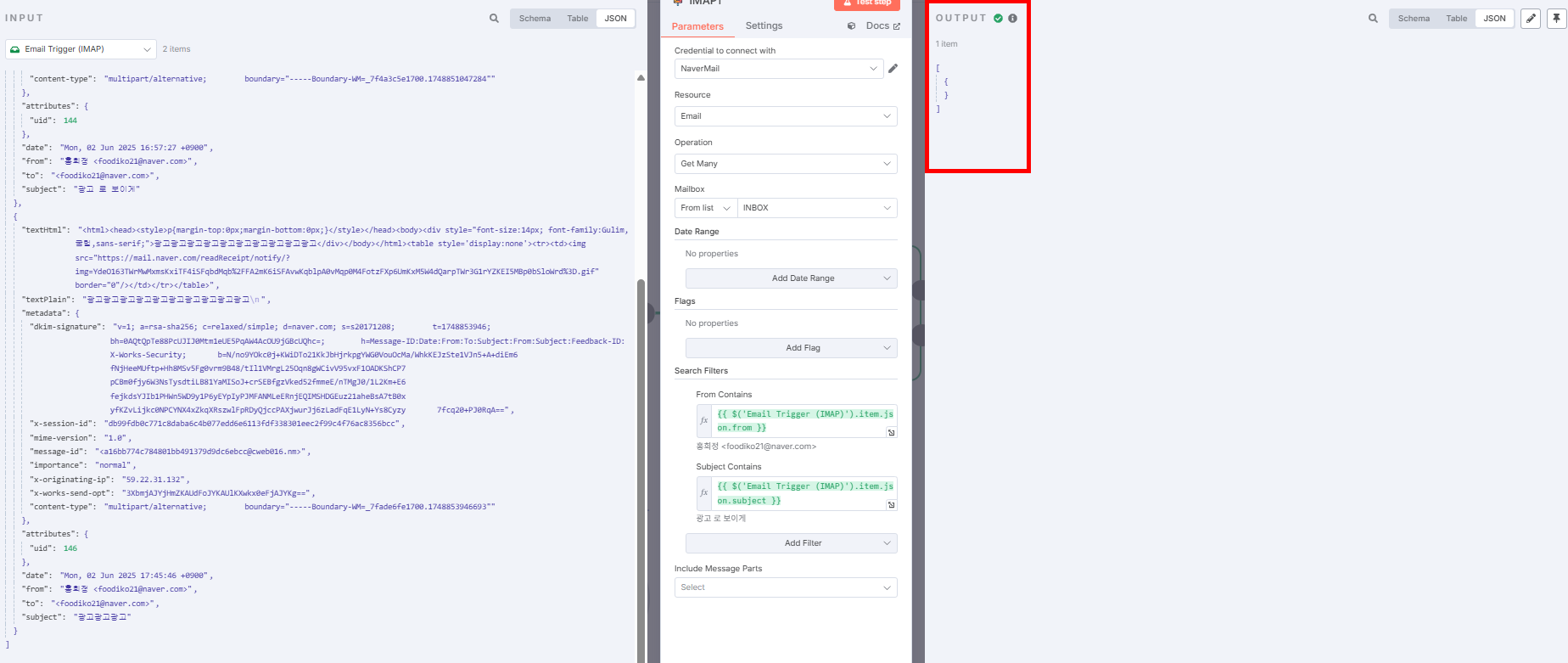The height and width of the screenshot is (663, 1568).
Task: Click fx icon of From Contains field
Action: point(703,420)
